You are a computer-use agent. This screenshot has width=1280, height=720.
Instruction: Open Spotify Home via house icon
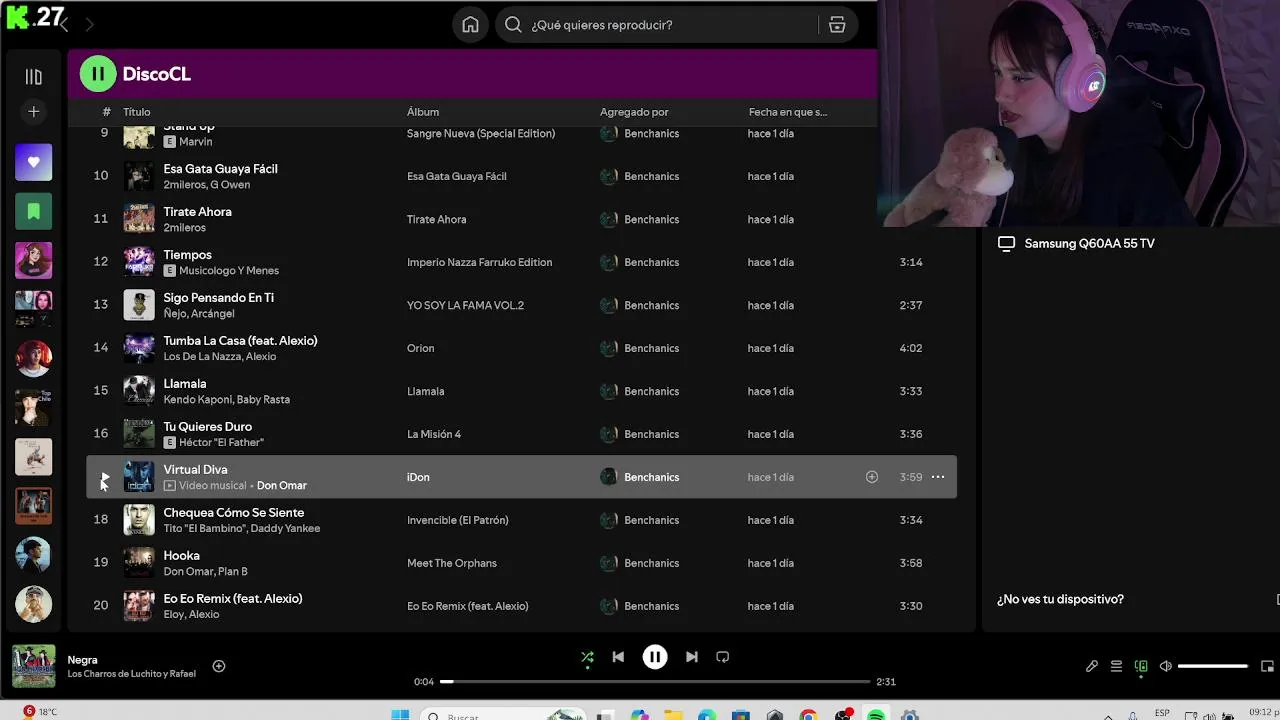(x=470, y=25)
